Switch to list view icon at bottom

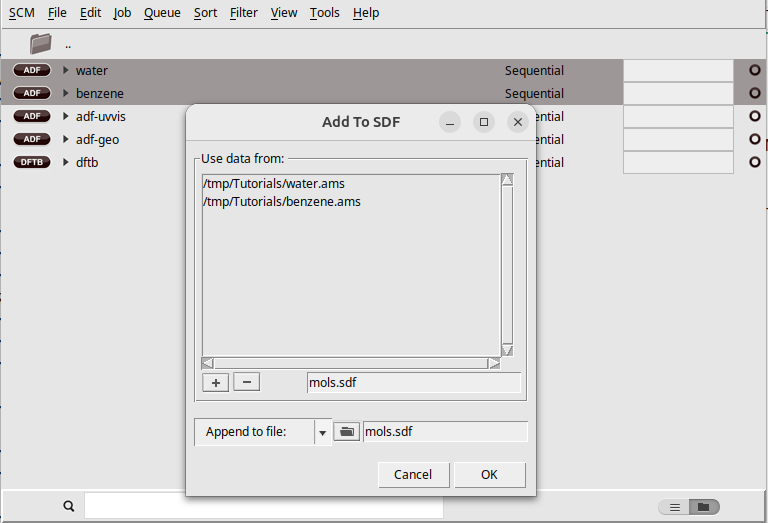tap(675, 507)
